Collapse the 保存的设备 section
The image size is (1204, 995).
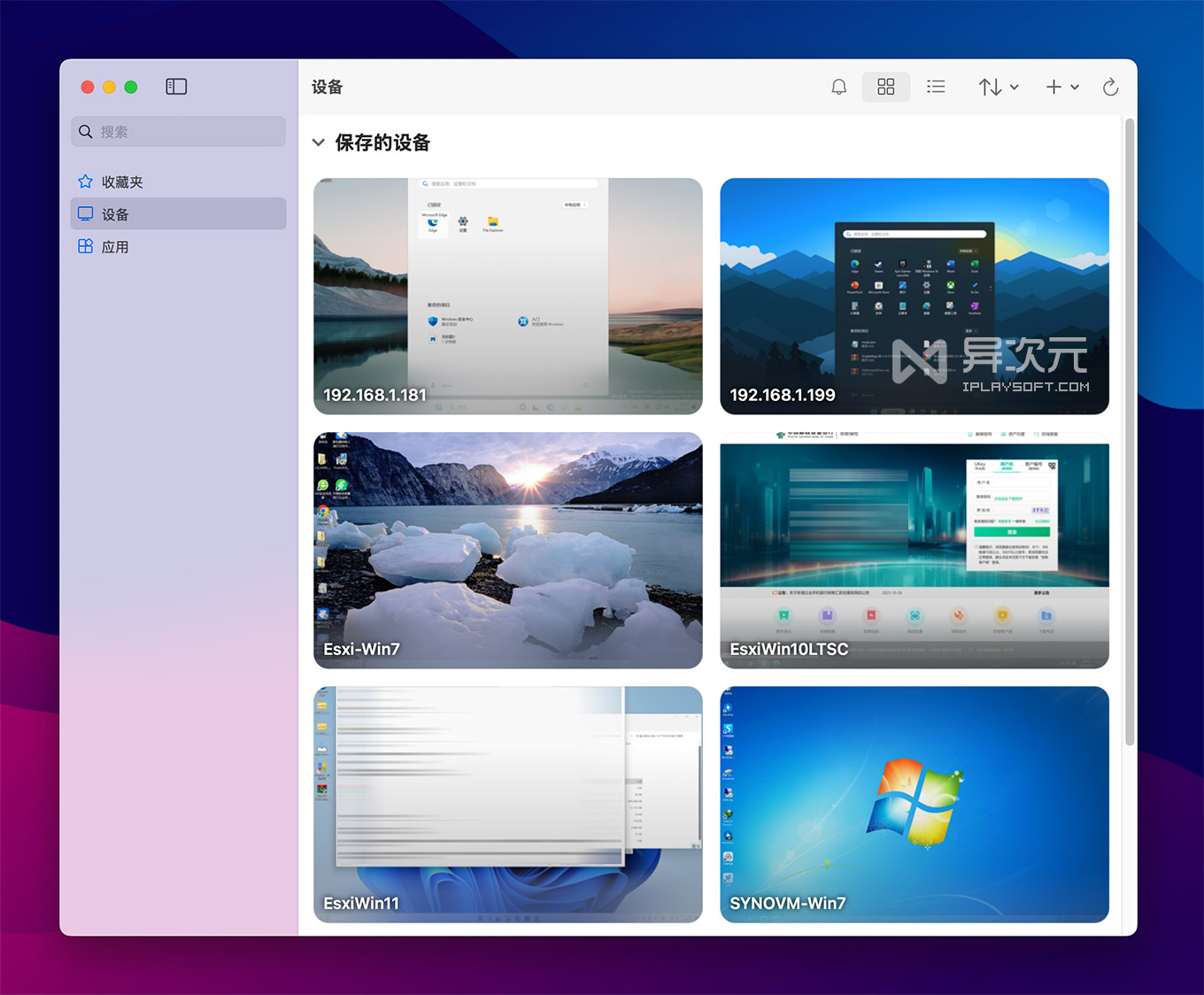pos(320,143)
